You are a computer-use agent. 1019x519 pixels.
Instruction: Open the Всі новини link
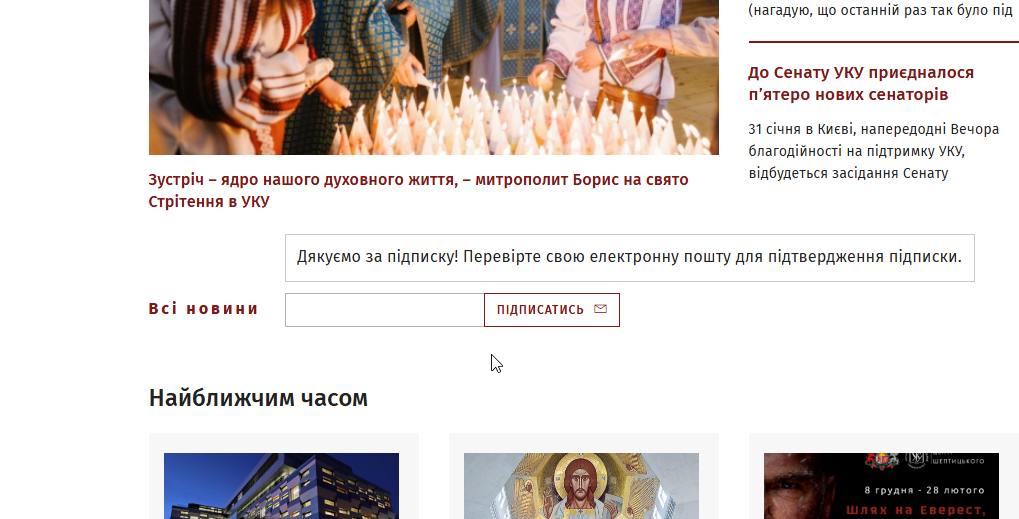[x=203, y=309]
